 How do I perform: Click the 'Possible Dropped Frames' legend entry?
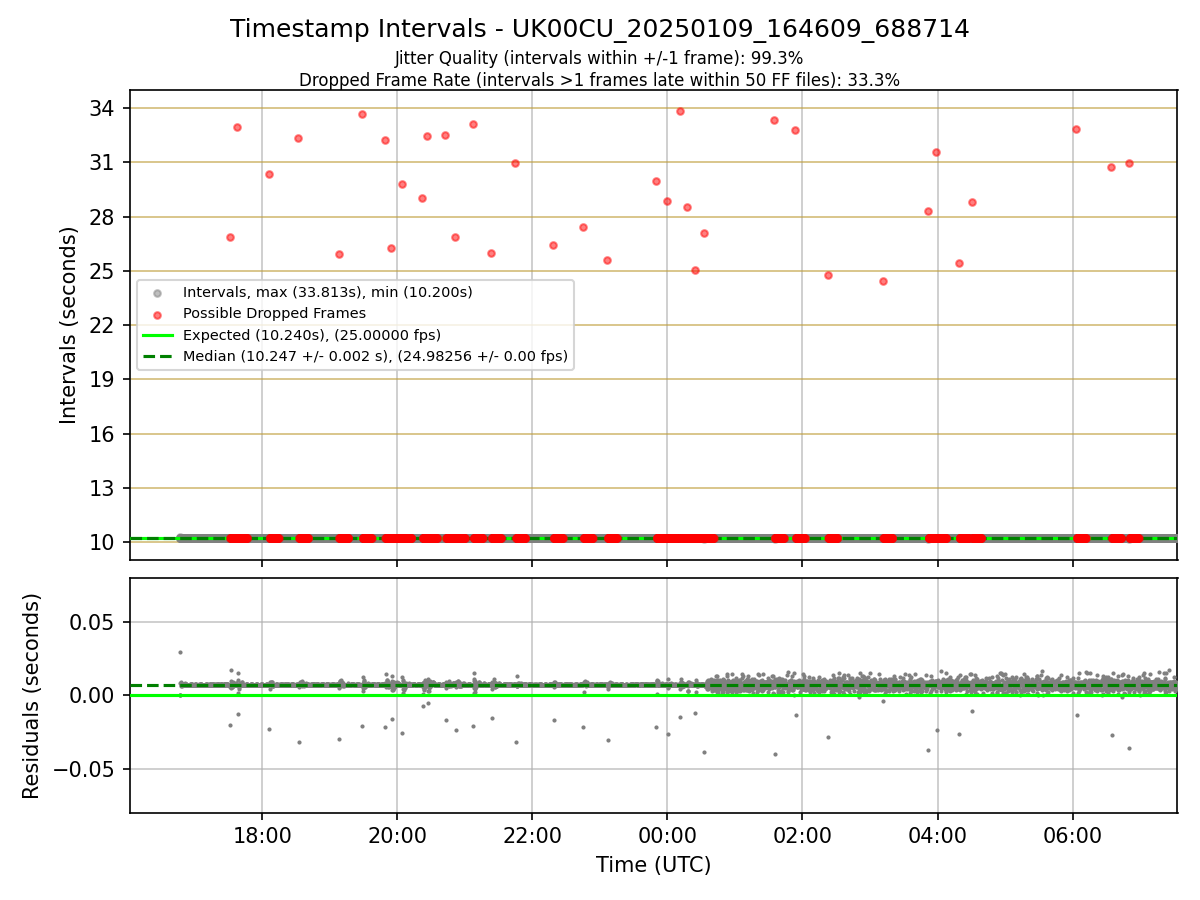coord(274,313)
